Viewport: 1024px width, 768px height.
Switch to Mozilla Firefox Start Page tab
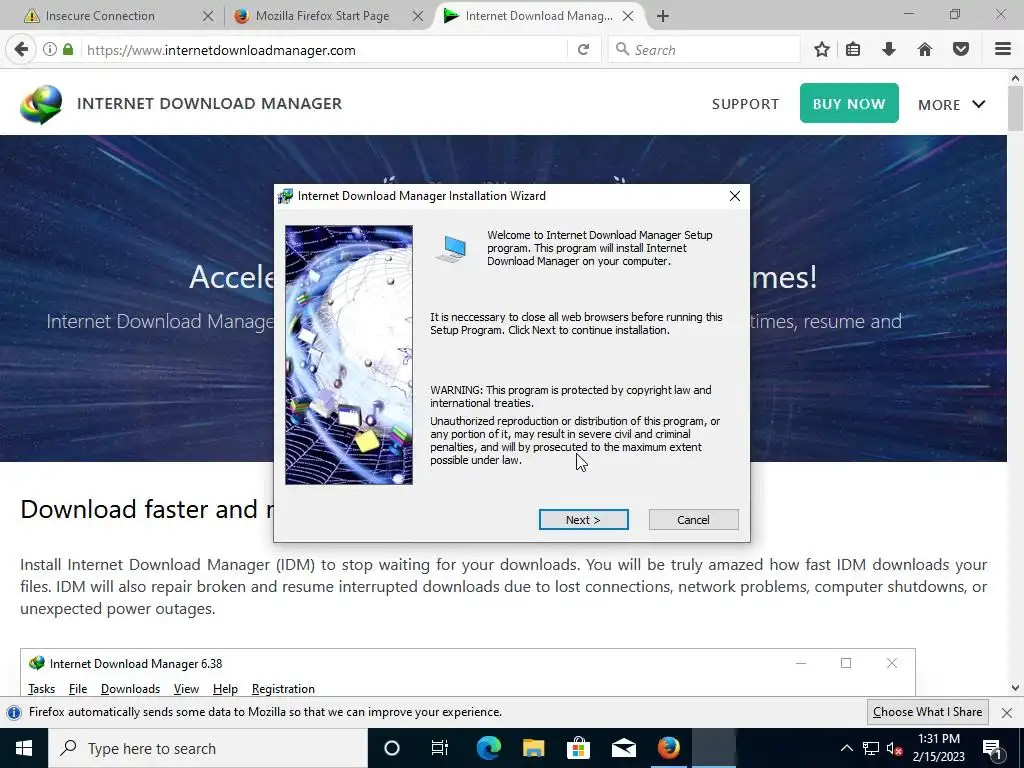click(322, 16)
